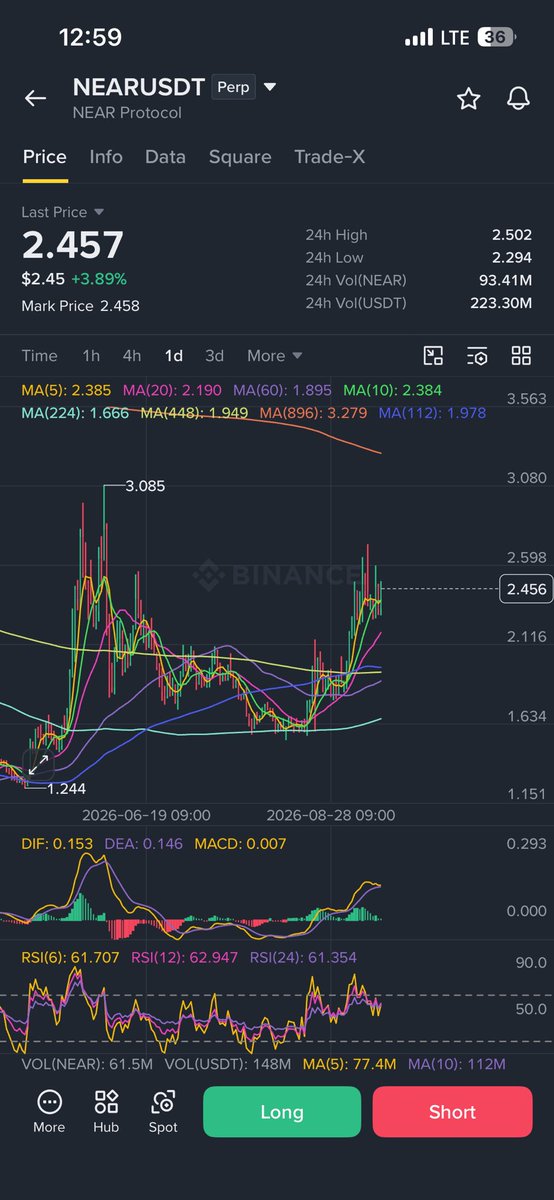554x1200 pixels.
Task: Select the 3d chart interval
Action: (214, 356)
